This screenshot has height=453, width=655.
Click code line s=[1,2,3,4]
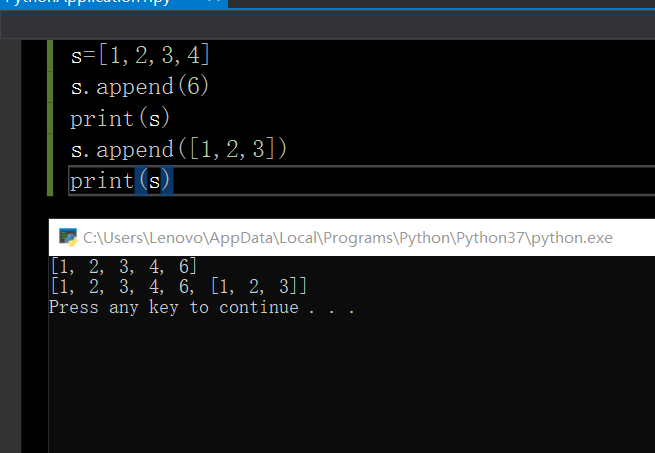pyautogui.click(x=140, y=56)
